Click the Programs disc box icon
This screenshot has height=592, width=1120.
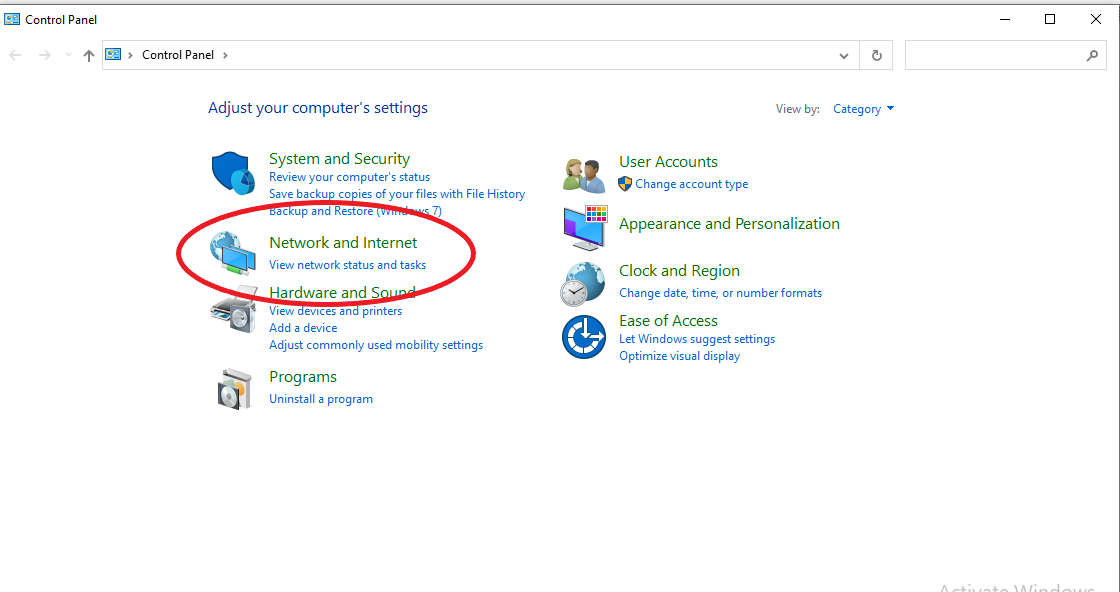click(235, 389)
